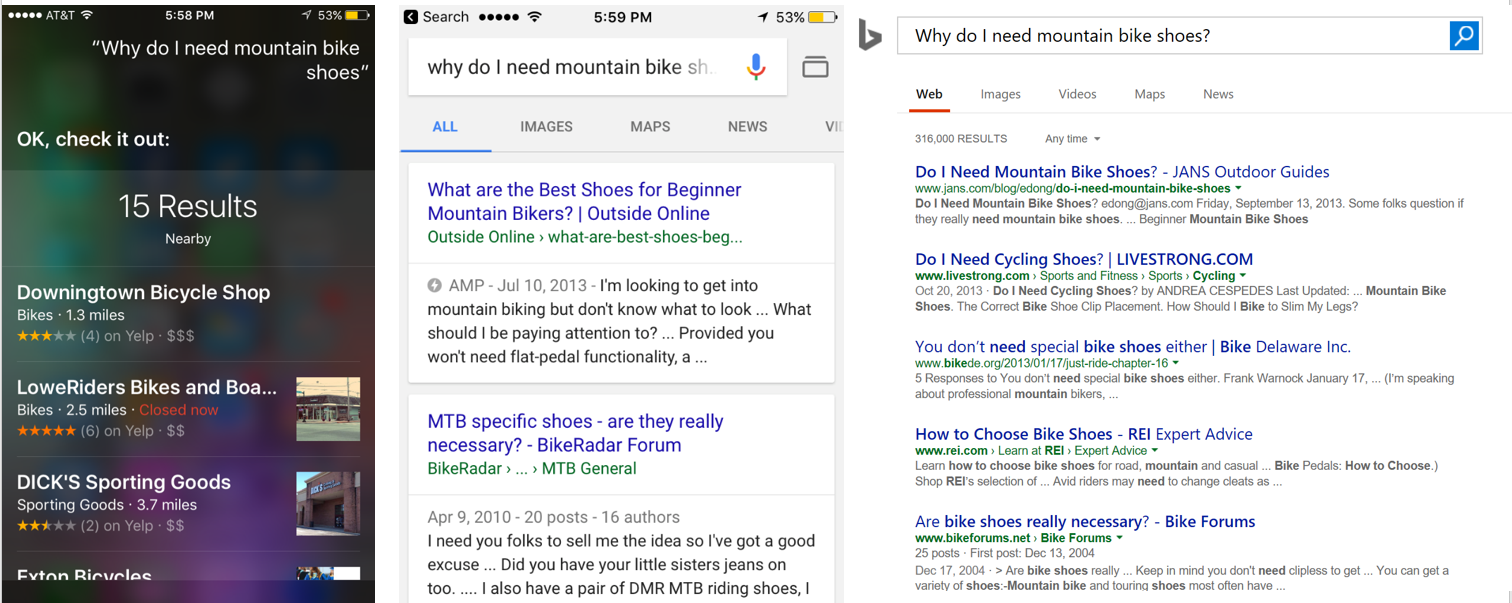
Task: Open the Any time filter dropdown
Action: pyautogui.click(x=1071, y=139)
